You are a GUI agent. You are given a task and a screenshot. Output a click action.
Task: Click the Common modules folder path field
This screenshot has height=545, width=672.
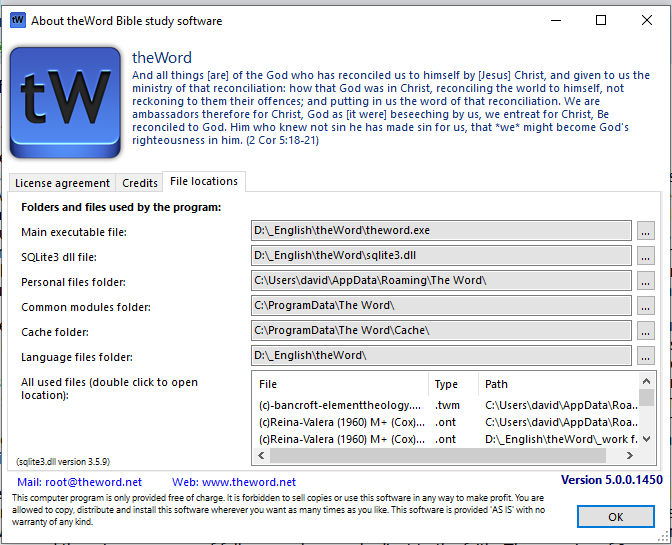(x=441, y=305)
